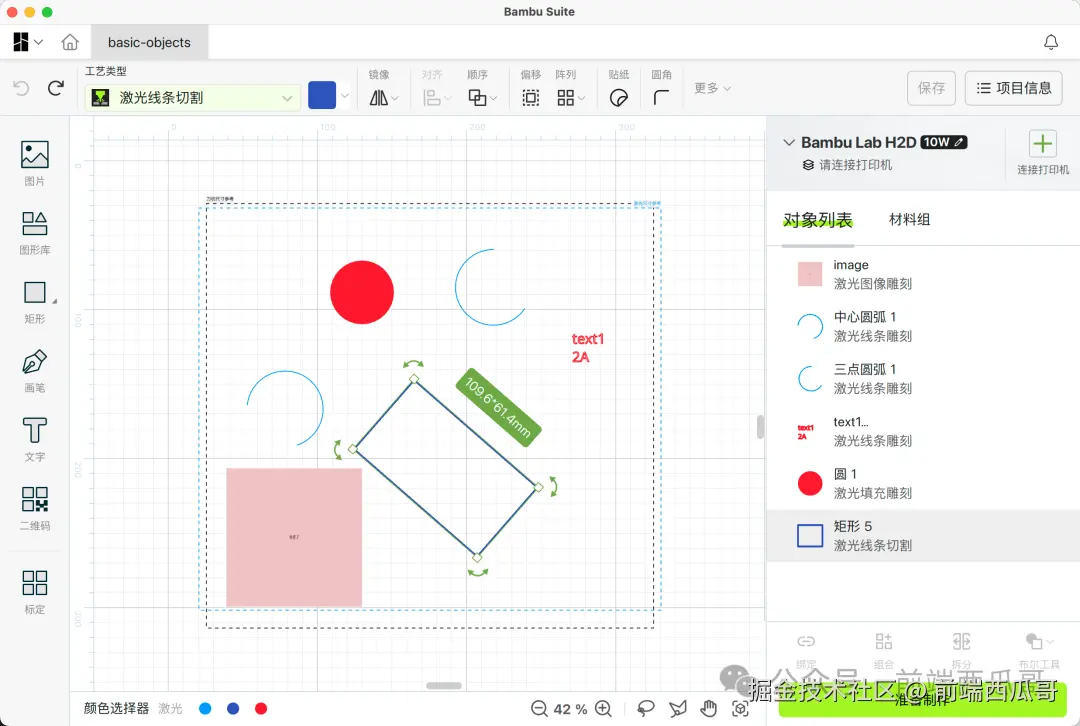Open the Calibration (标定) tool
The height and width of the screenshot is (726, 1080).
point(34,591)
